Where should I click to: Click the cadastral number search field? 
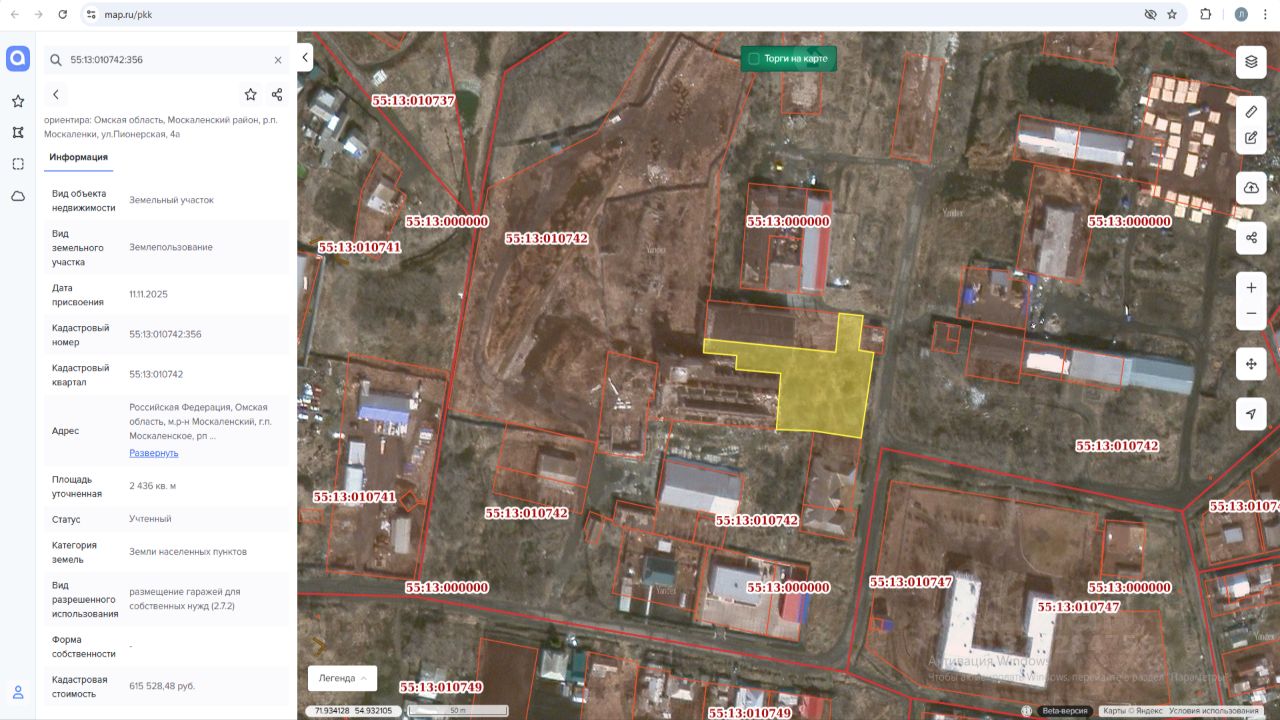click(165, 60)
